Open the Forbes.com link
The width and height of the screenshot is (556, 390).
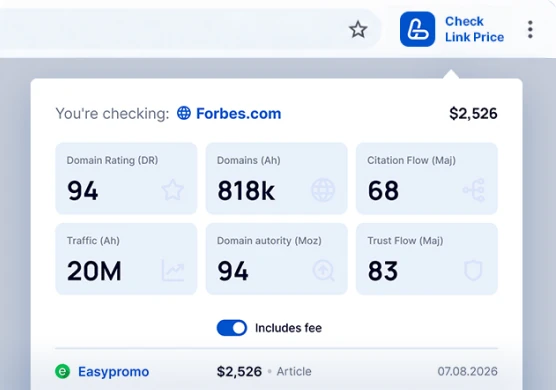[239, 113]
